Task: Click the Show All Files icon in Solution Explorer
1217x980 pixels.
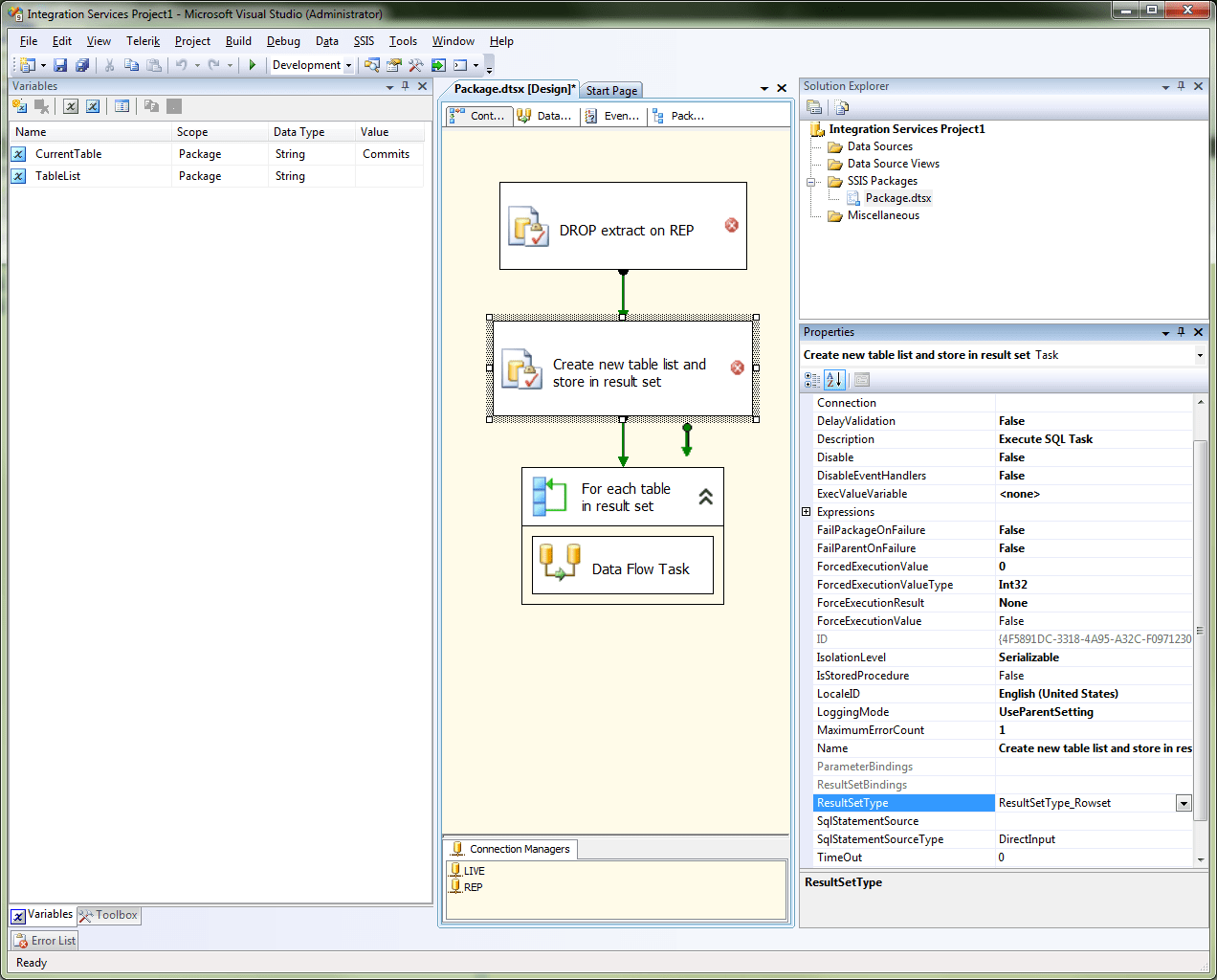Action: point(842,107)
